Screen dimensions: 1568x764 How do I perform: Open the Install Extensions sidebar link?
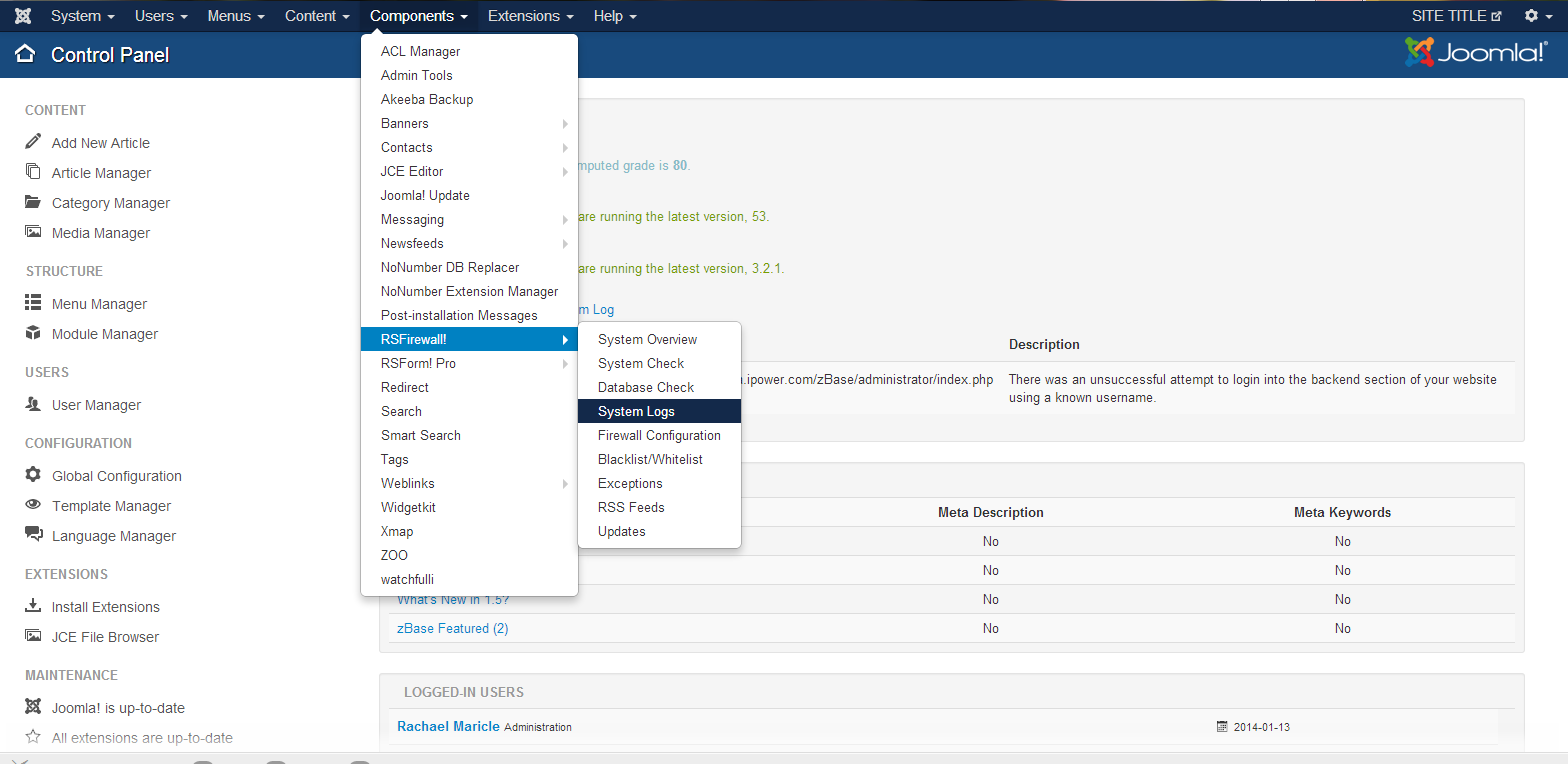[106, 607]
